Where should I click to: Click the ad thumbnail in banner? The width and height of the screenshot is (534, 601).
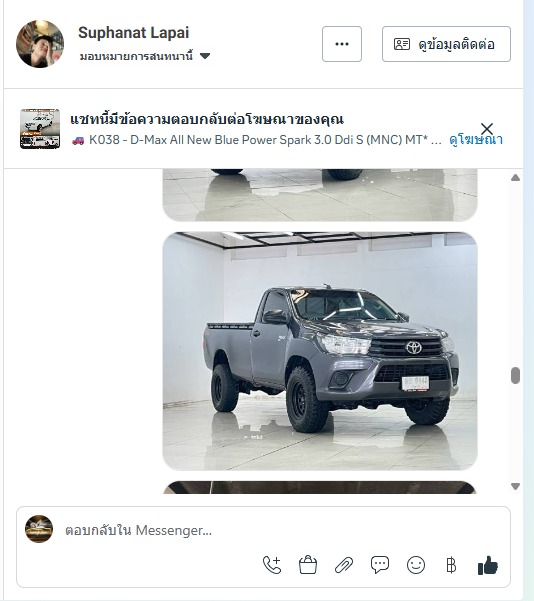[x=40, y=129]
